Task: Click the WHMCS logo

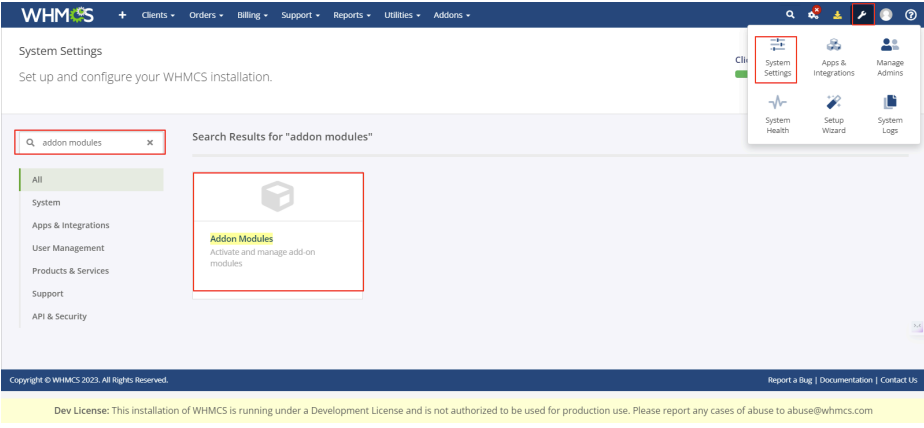Action: coord(57,15)
